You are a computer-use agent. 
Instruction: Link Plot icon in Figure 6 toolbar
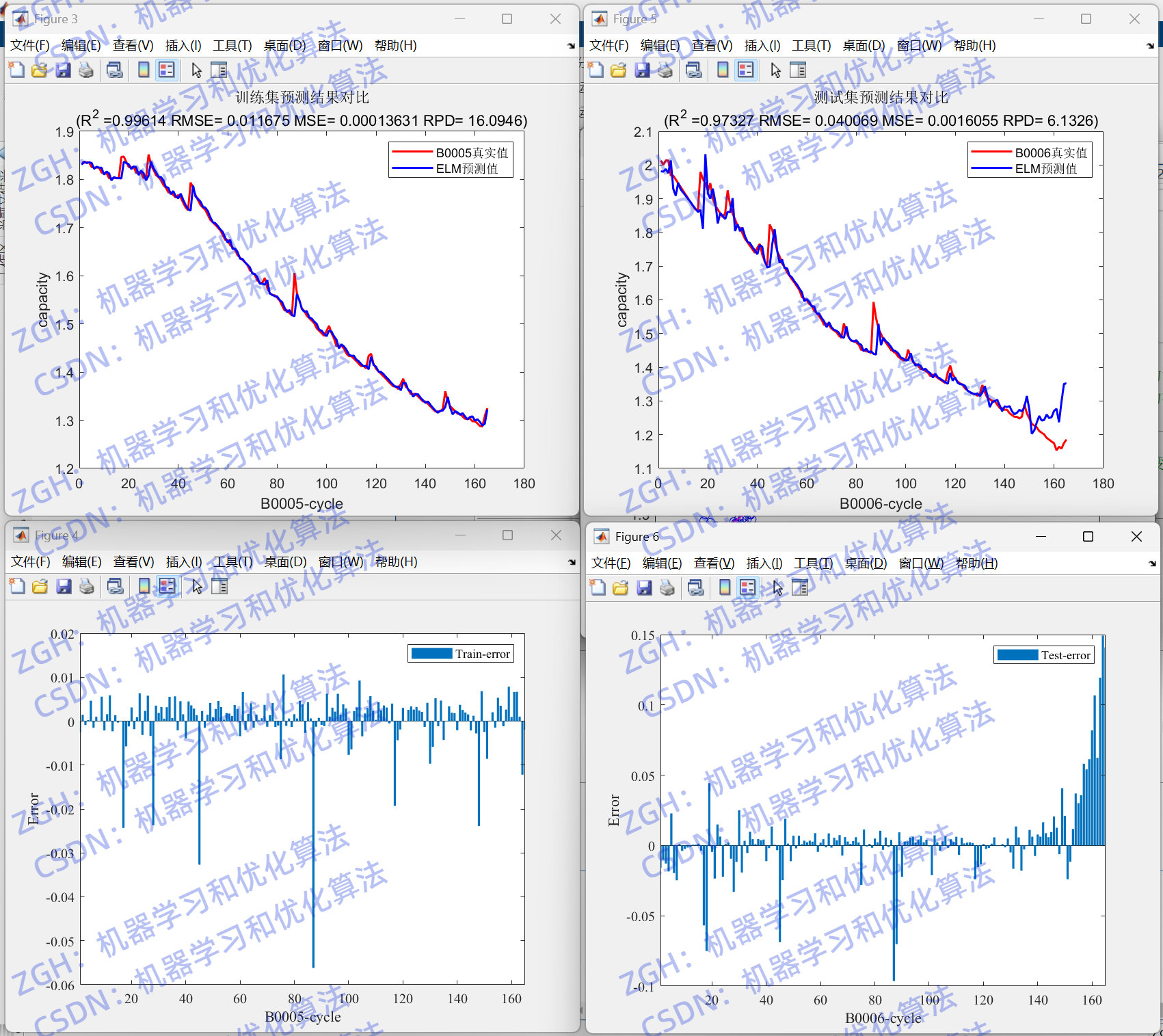click(x=696, y=587)
